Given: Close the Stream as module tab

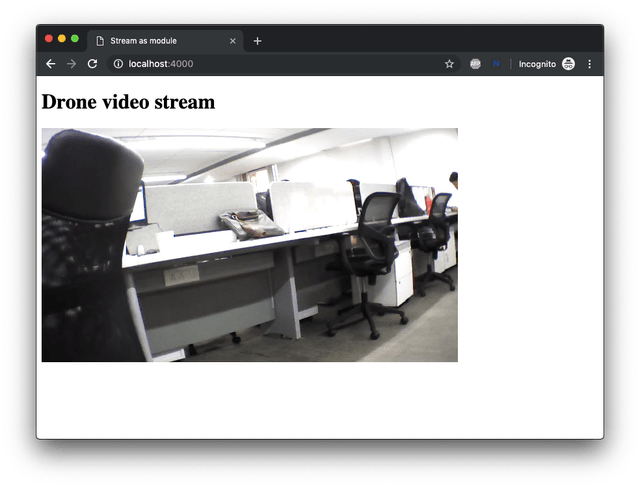Looking at the screenshot, I should pos(233,41).
